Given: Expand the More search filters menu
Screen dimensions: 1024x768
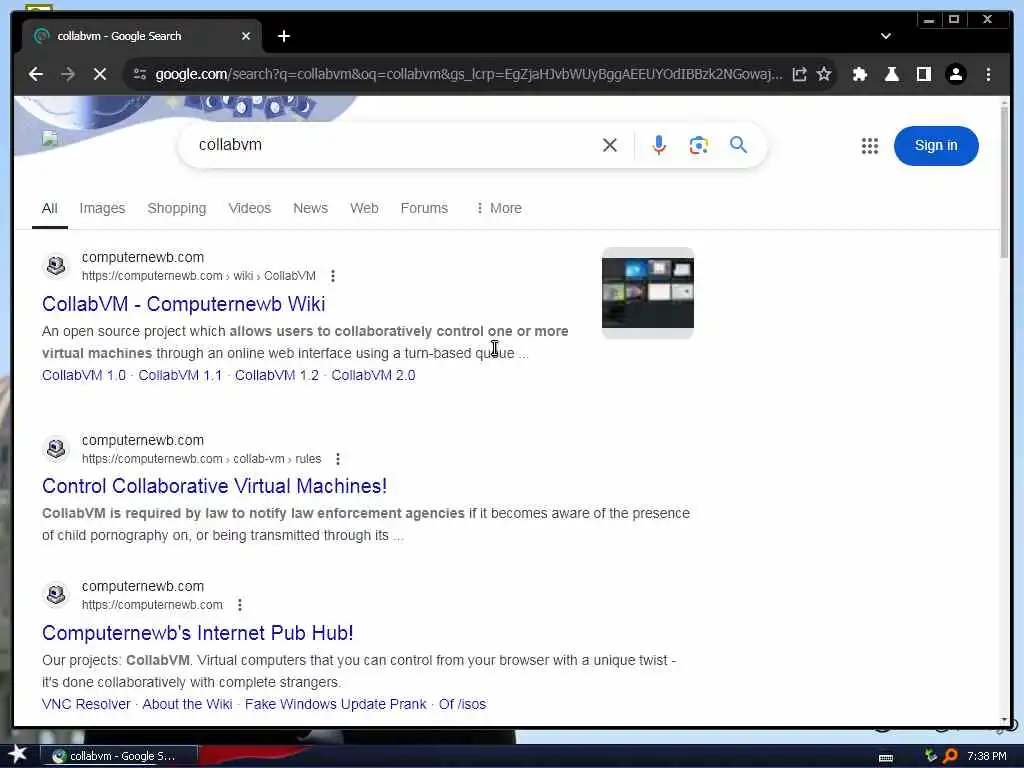Looking at the screenshot, I should tap(499, 208).
